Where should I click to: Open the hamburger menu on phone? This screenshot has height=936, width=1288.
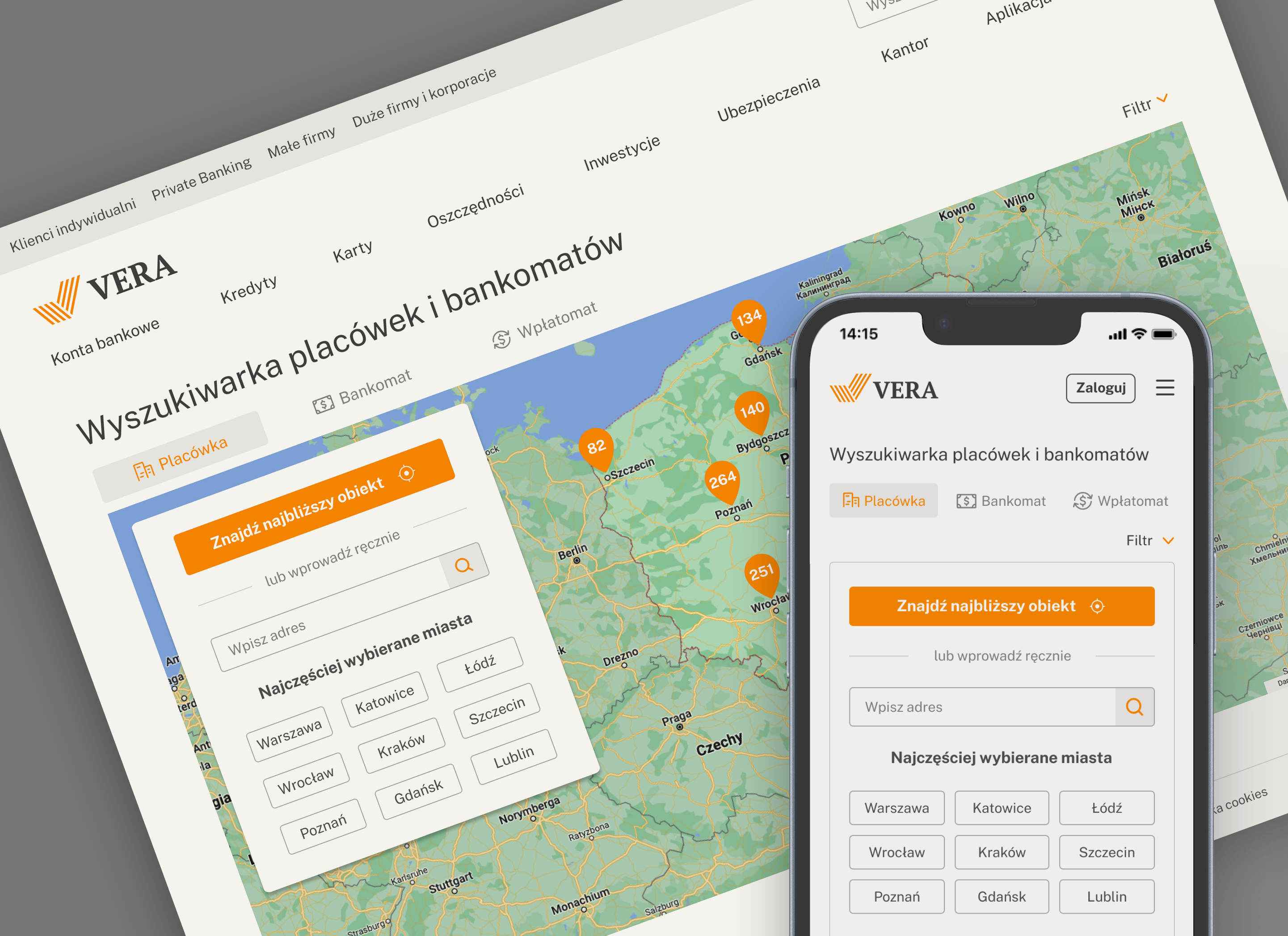pos(1165,388)
